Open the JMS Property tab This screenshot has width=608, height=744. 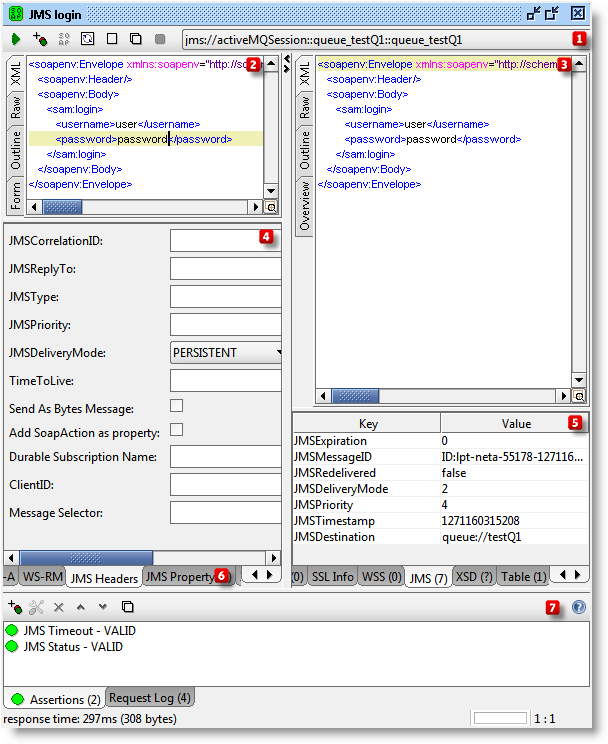[186, 577]
